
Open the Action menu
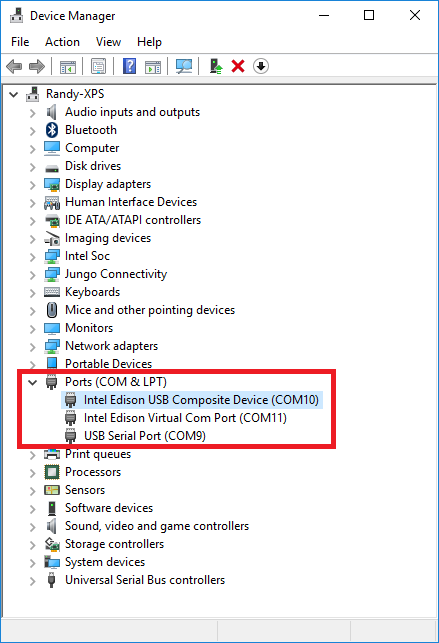click(x=62, y=42)
